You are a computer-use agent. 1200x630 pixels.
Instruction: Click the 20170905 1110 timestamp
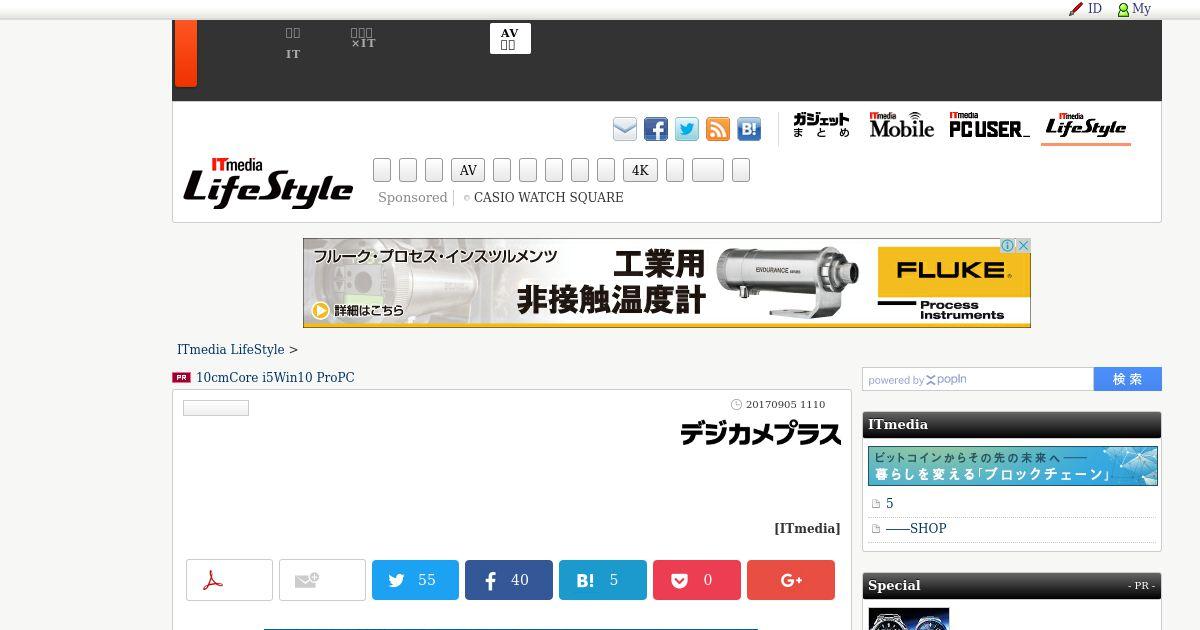(x=785, y=405)
